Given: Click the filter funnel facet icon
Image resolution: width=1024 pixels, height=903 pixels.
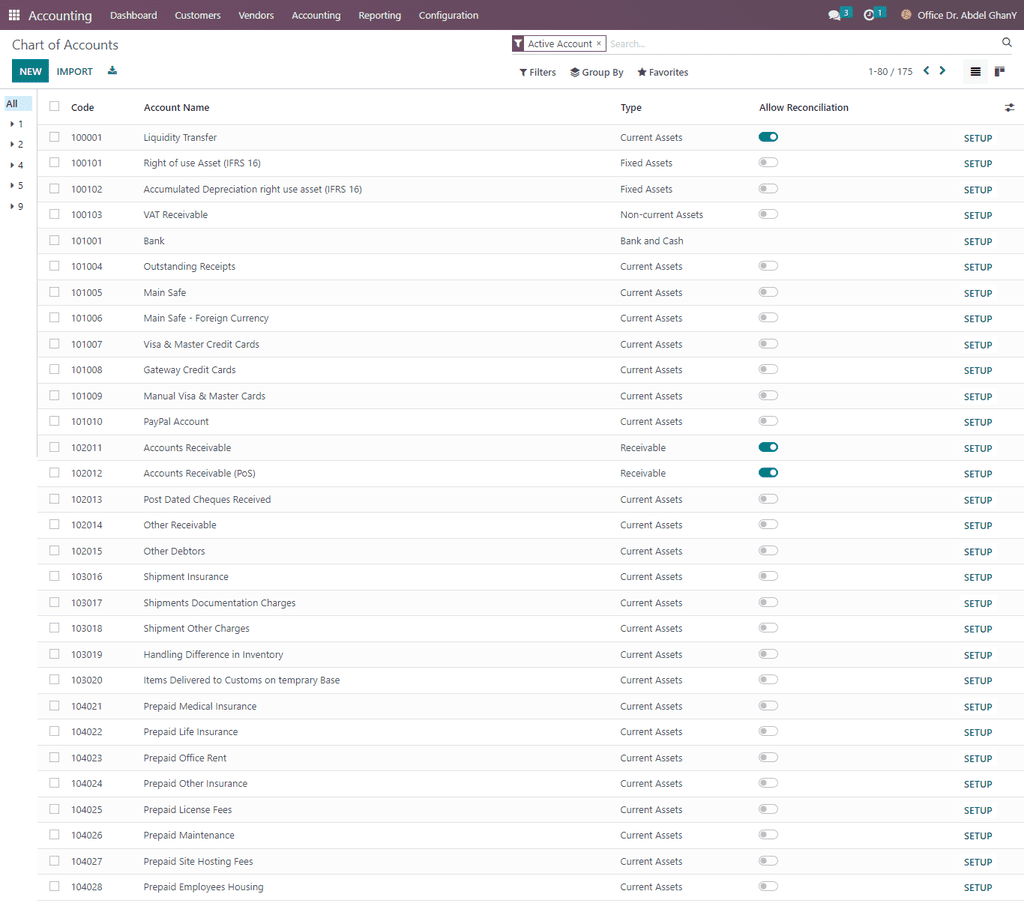Looking at the screenshot, I should click(x=518, y=44).
